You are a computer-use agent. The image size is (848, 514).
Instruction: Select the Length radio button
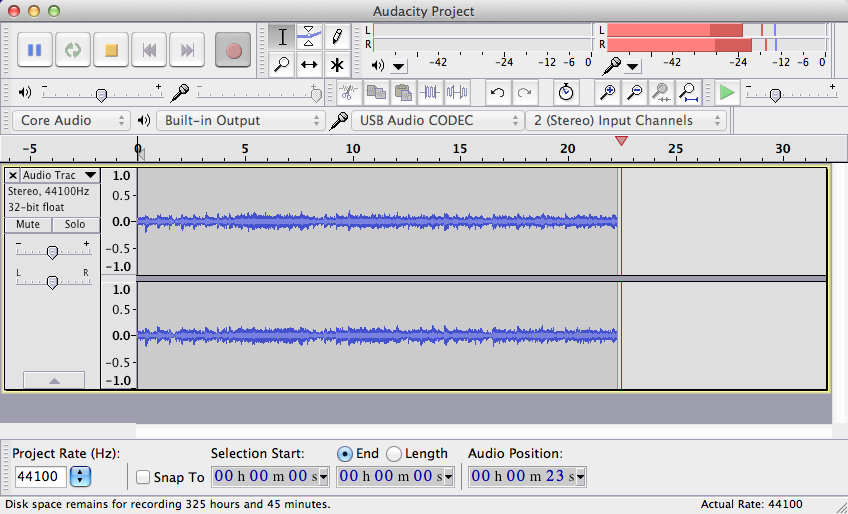394,453
